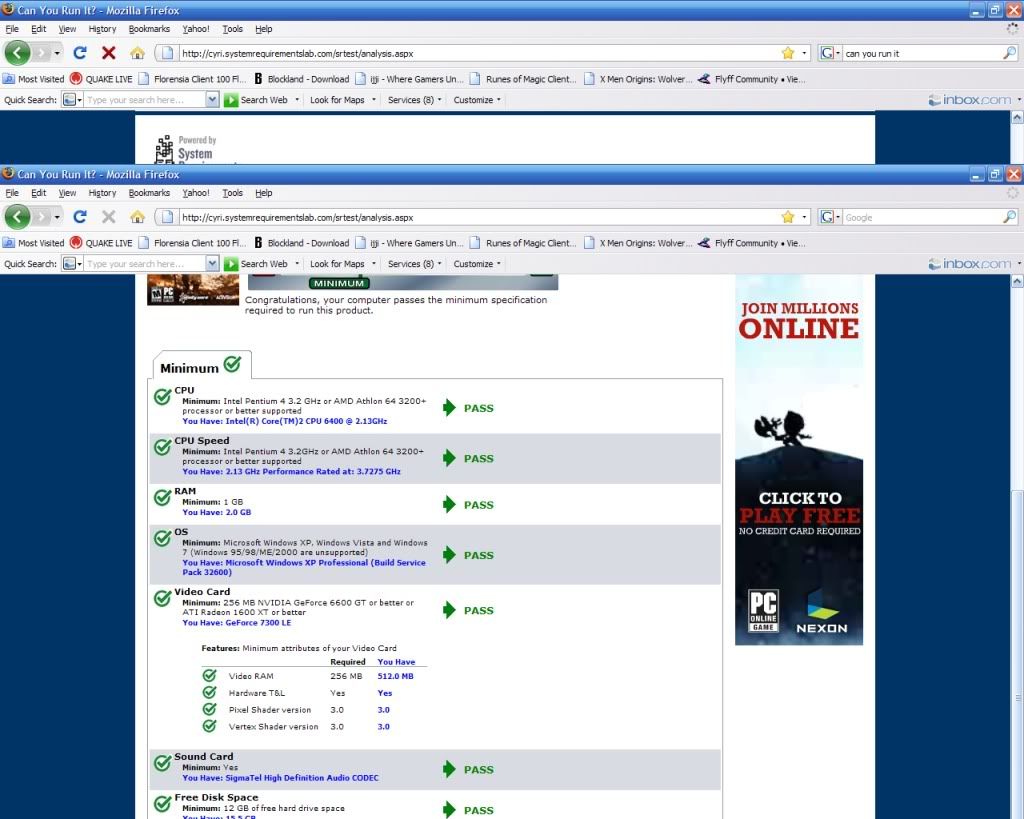
Task: Open the Customize dropdown in the front window toolbar
Action: 477,264
